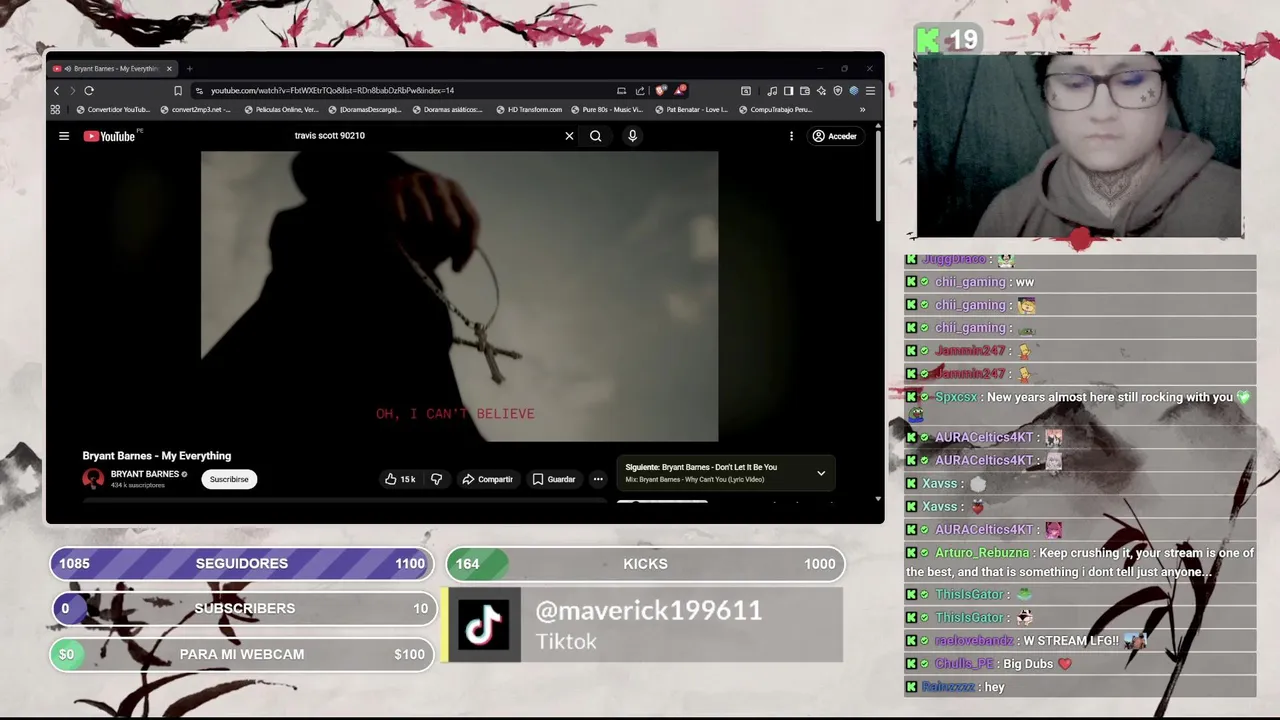Open the Brave Shields lion icon

pos(660,90)
